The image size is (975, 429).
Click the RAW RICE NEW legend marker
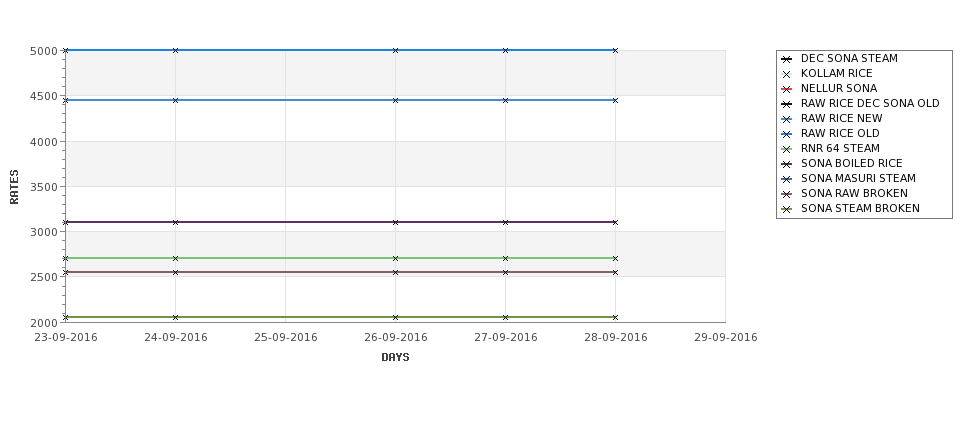[787, 119]
